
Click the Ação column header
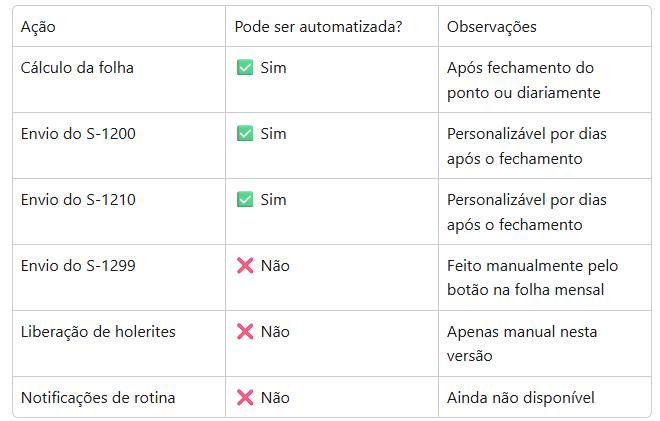click(x=40, y=26)
